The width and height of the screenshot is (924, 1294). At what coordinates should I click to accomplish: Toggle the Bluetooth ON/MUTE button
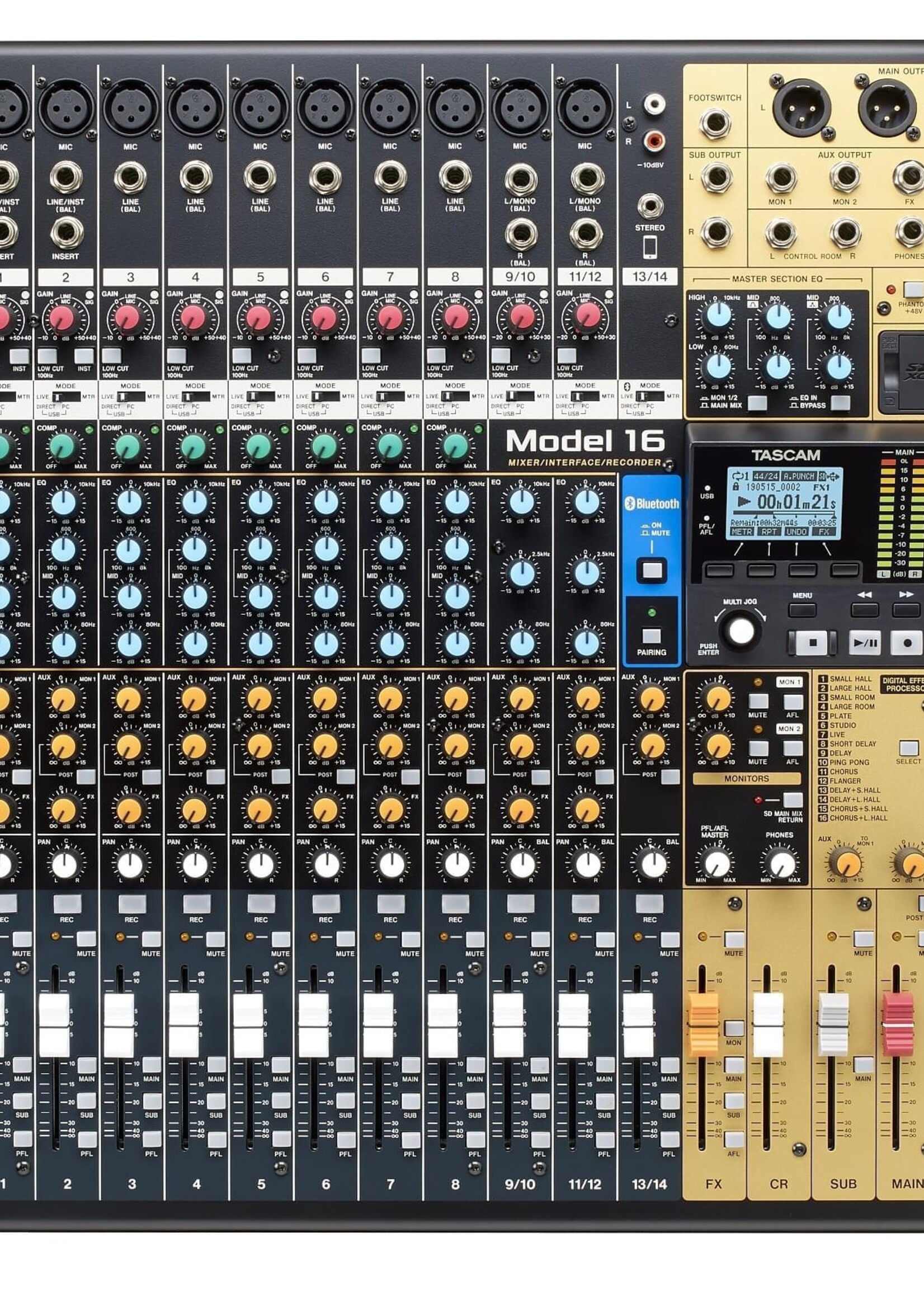[652, 570]
